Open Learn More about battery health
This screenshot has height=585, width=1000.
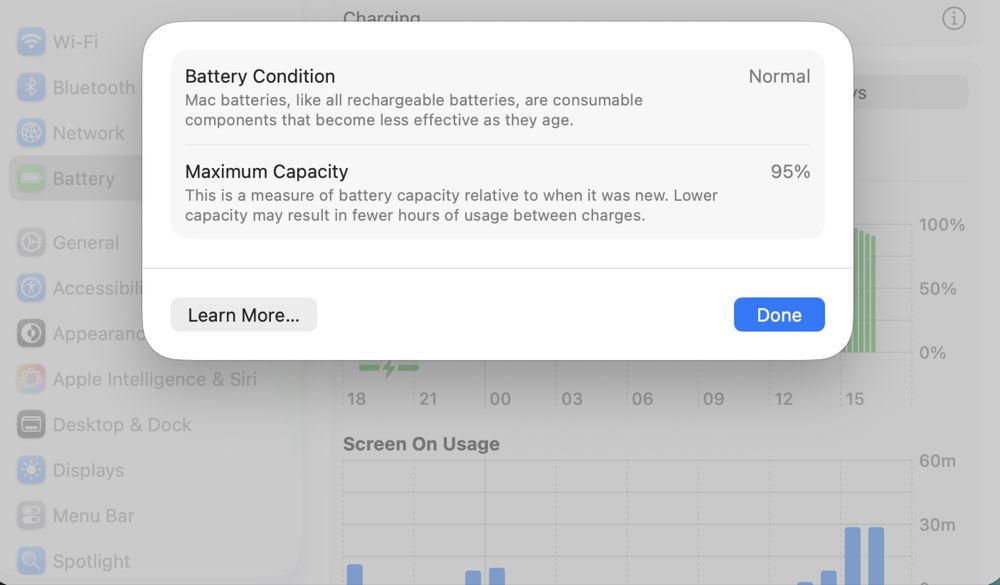244,315
